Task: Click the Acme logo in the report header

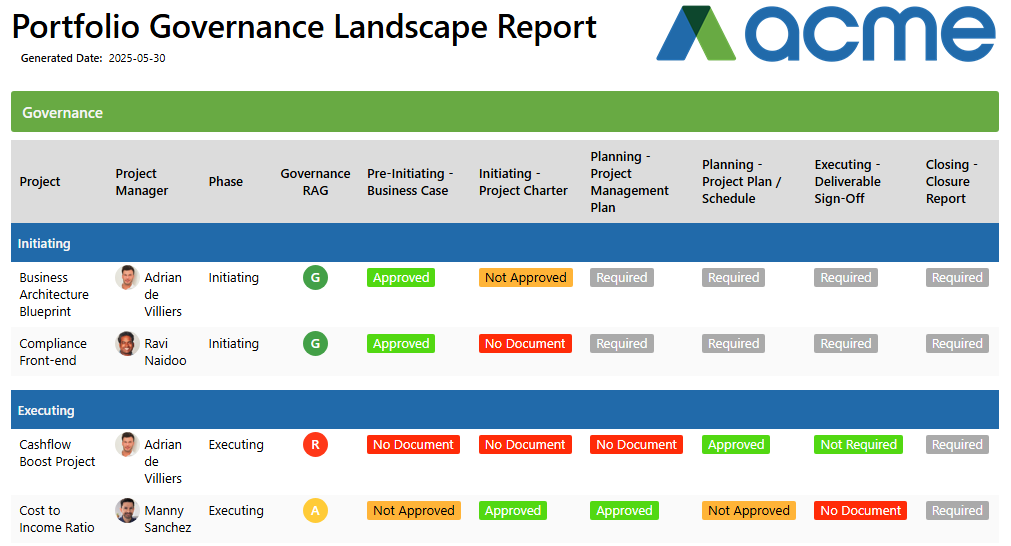Action: tap(826, 34)
